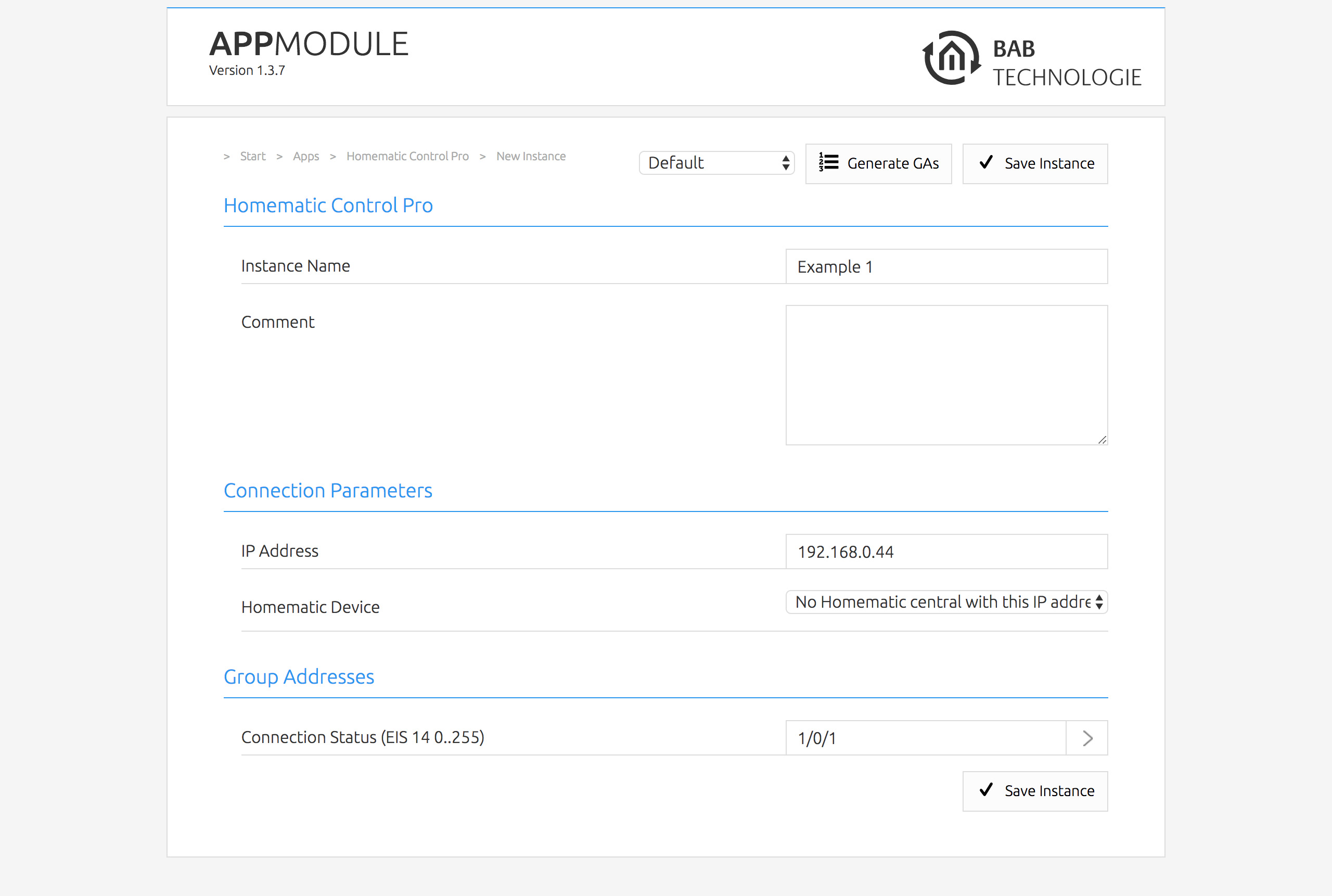The image size is (1332, 896).
Task: Click the Generate GAs button label
Action: tap(893, 163)
